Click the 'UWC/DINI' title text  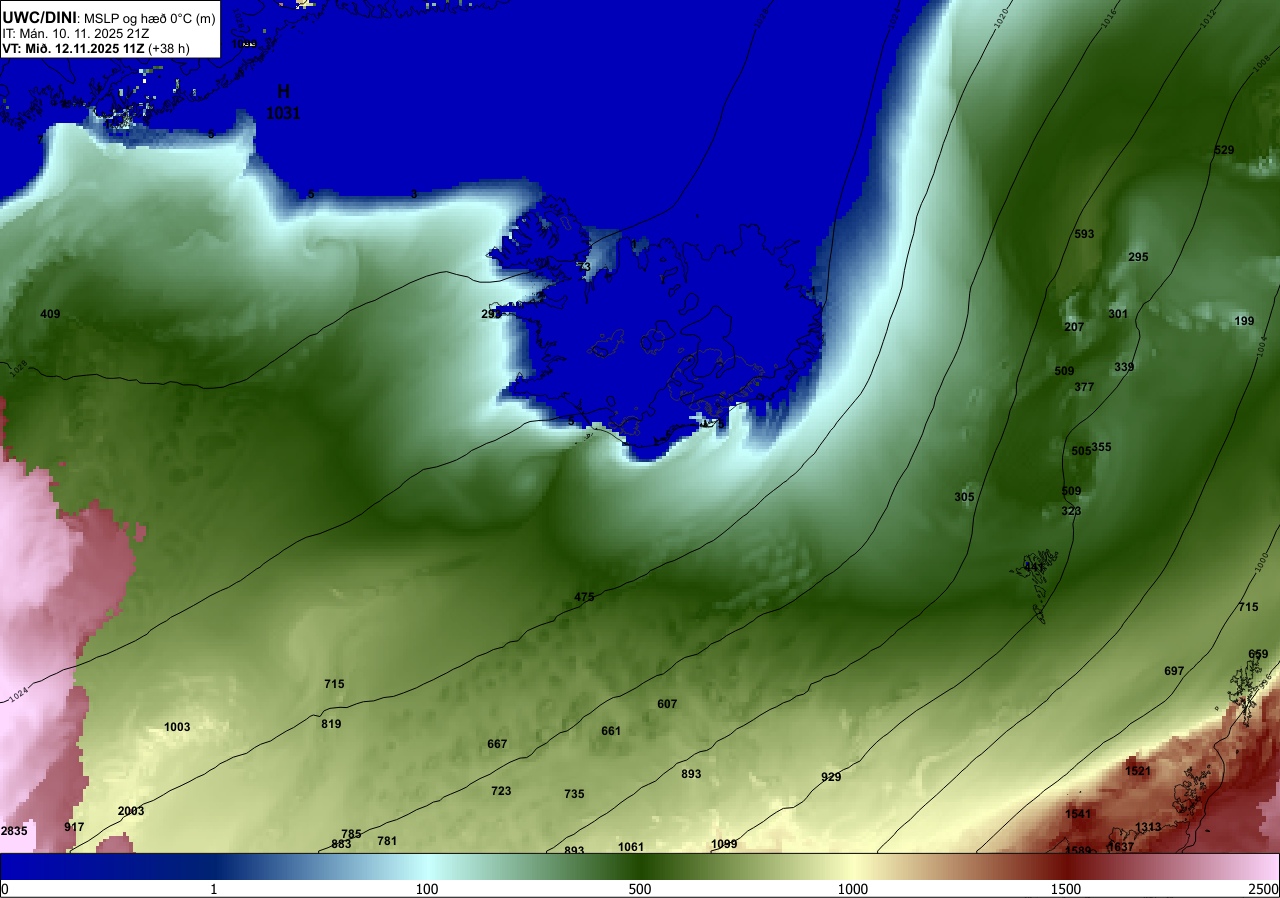pyautogui.click(x=37, y=16)
